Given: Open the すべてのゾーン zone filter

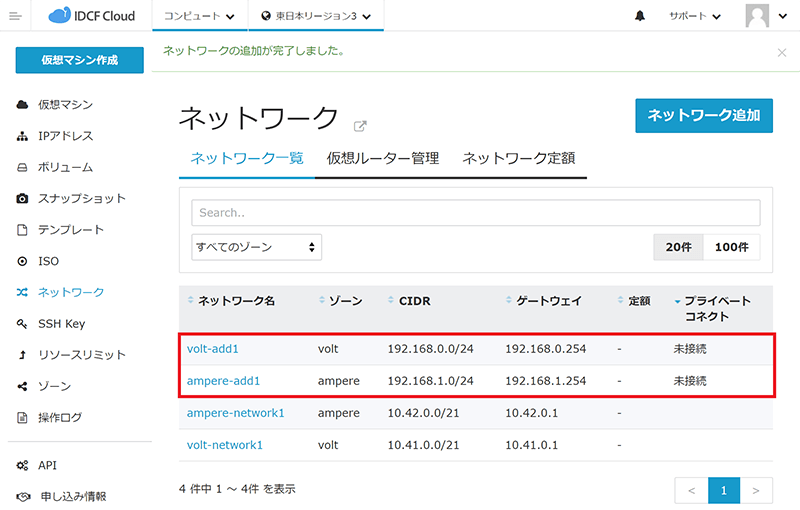Looking at the screenshot, I should tap(256, 246).
